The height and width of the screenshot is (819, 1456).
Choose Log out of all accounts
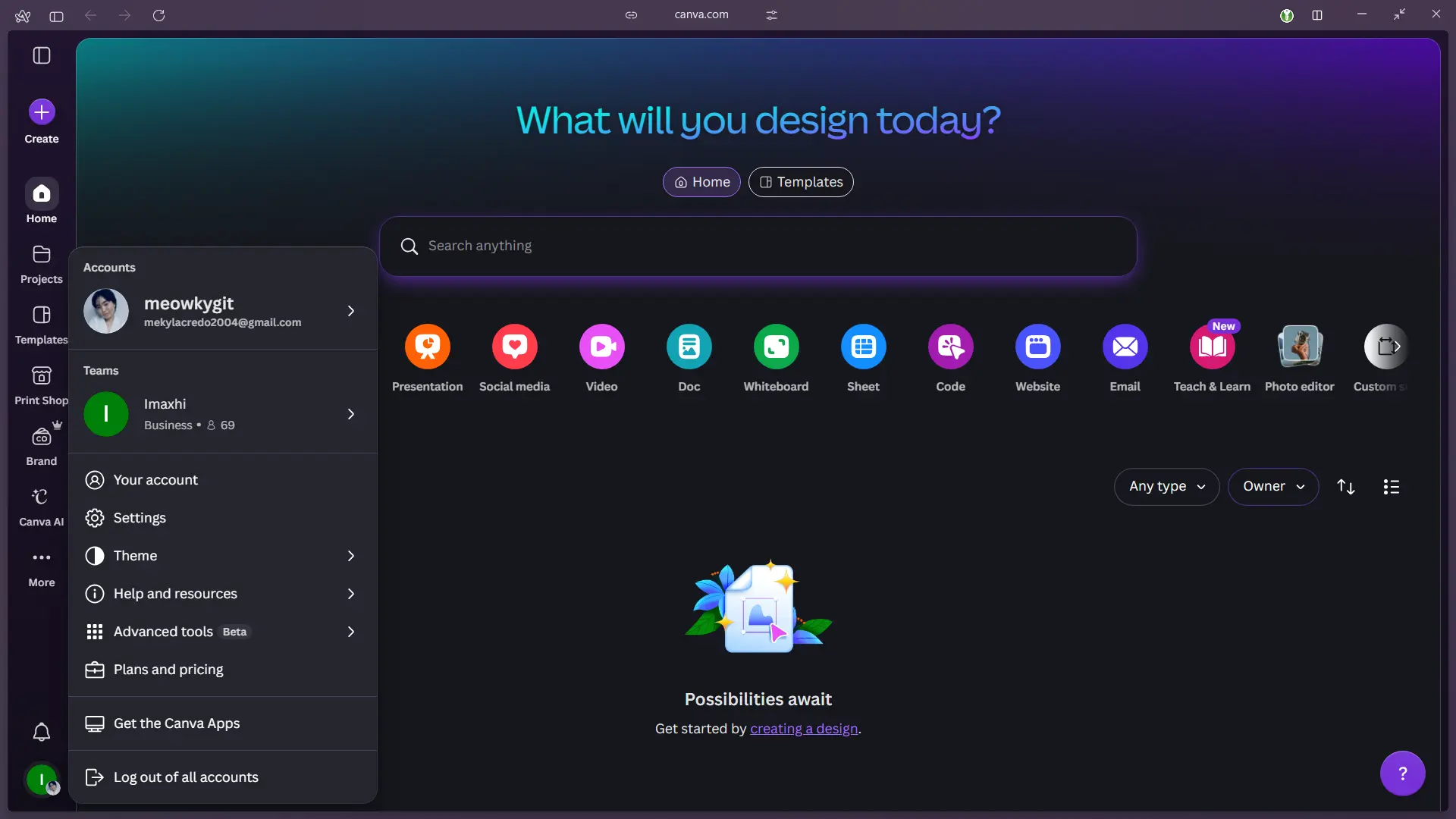pyautogui.click(x=223, y=777)
